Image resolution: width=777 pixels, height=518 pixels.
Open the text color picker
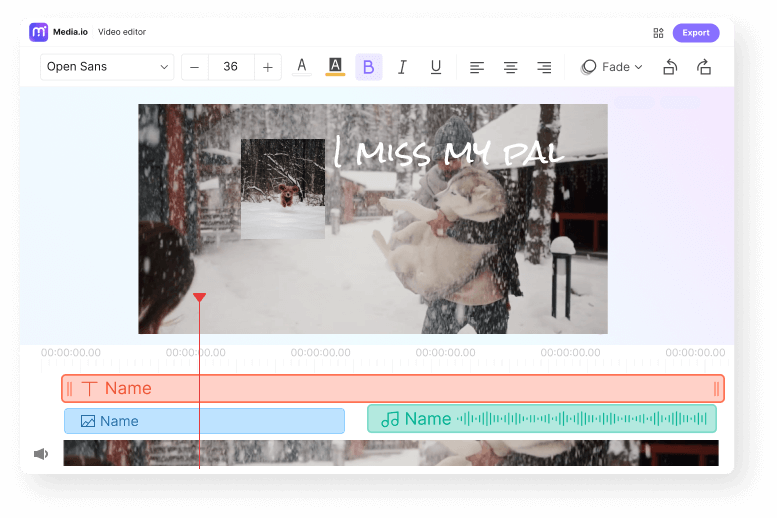click(301, 67)
